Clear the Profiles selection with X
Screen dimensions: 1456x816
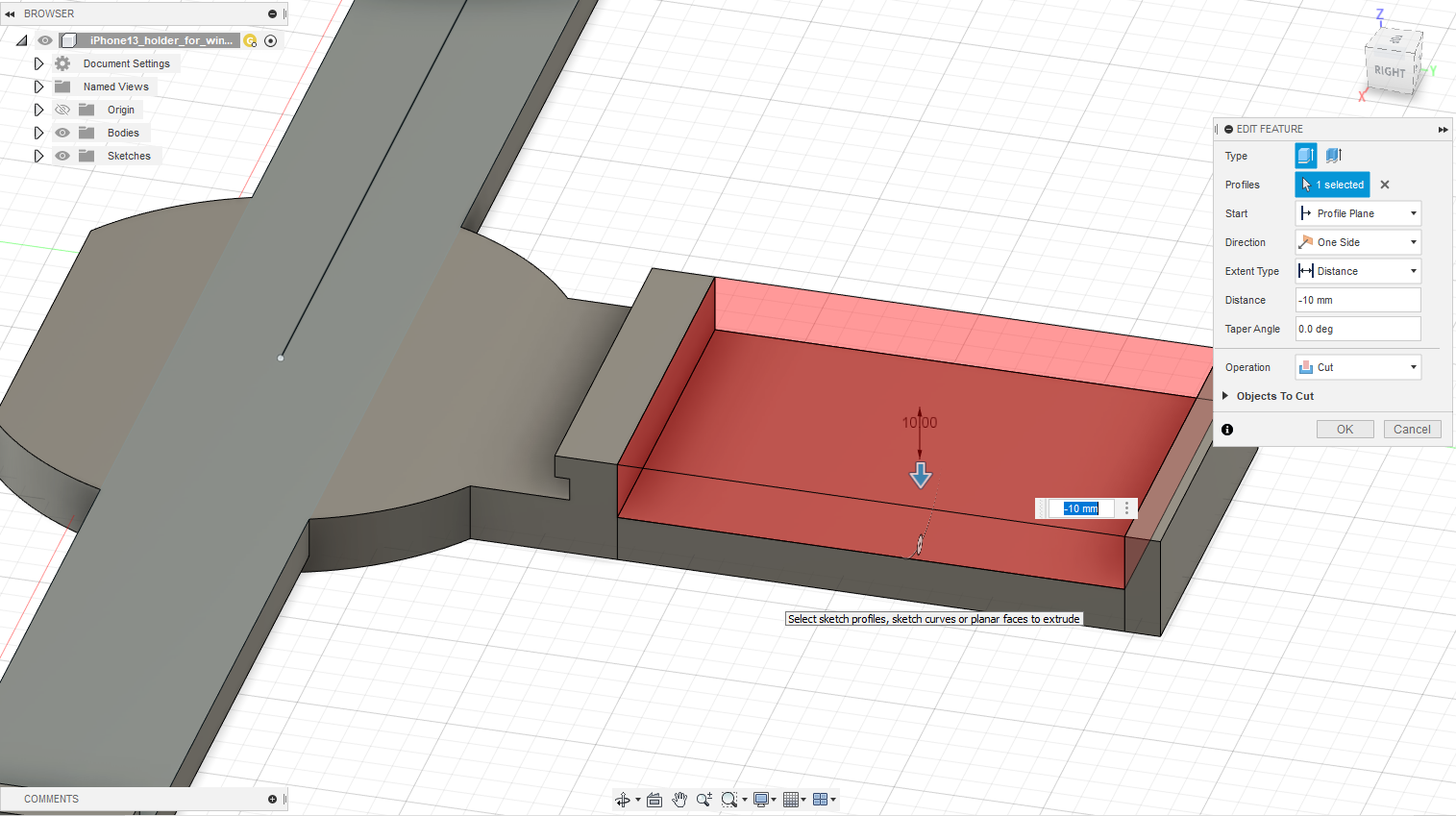[x=1385, y=185]
